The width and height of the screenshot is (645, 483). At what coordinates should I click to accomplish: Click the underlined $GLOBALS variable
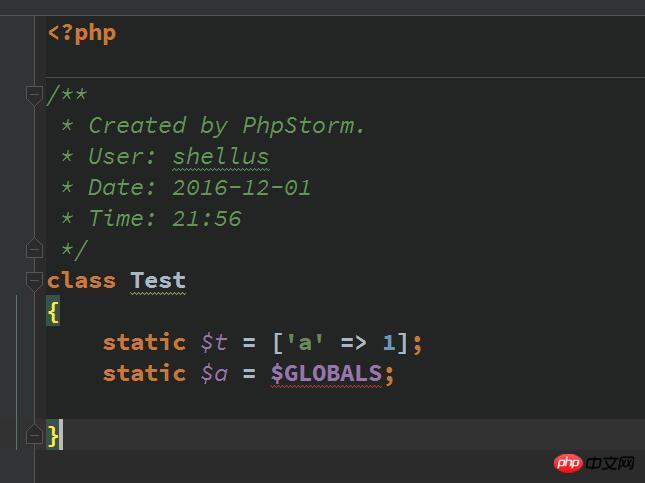[326, 373]
